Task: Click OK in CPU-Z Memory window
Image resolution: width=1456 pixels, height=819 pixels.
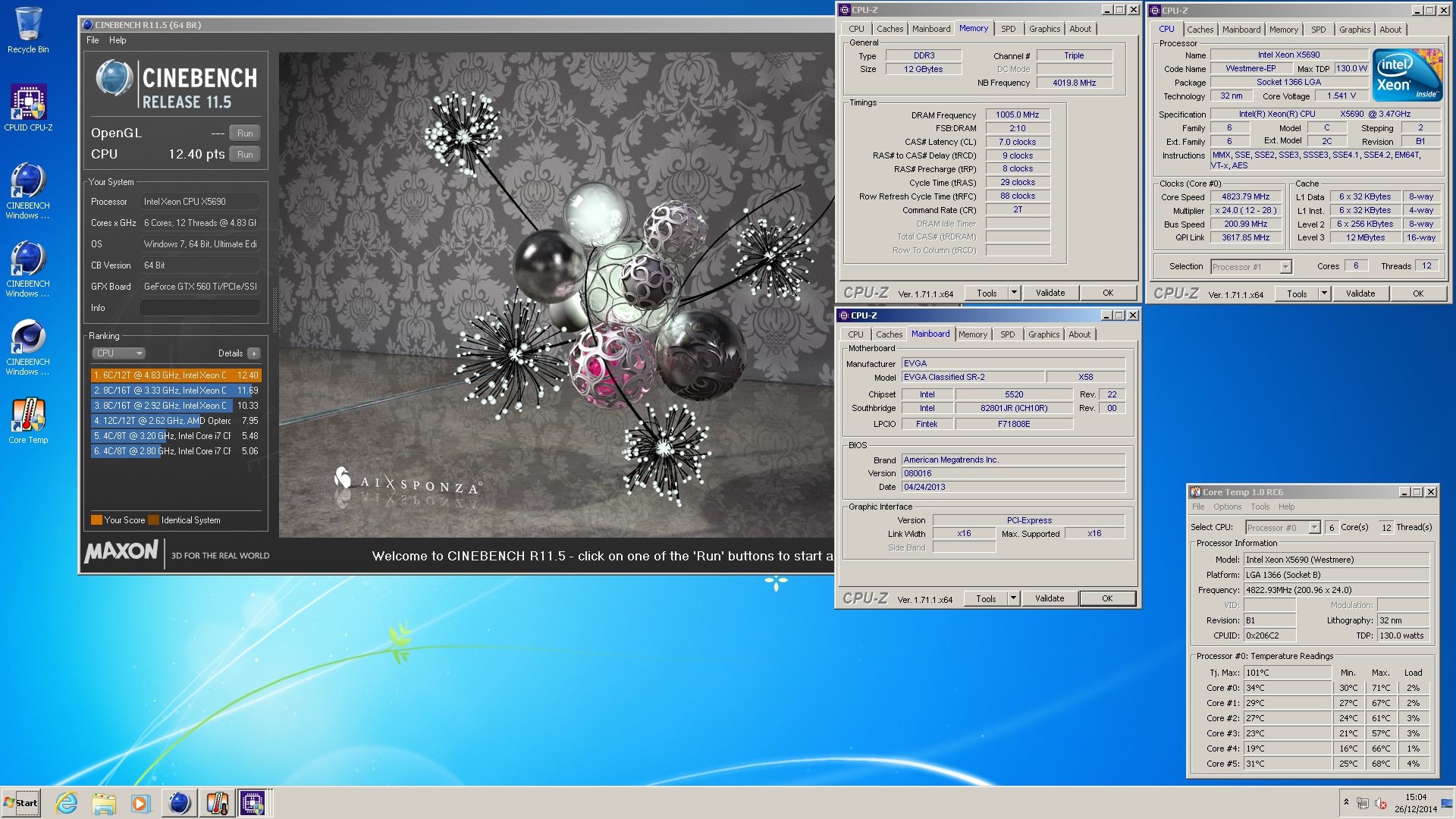Action: (x=1108, y=293)
